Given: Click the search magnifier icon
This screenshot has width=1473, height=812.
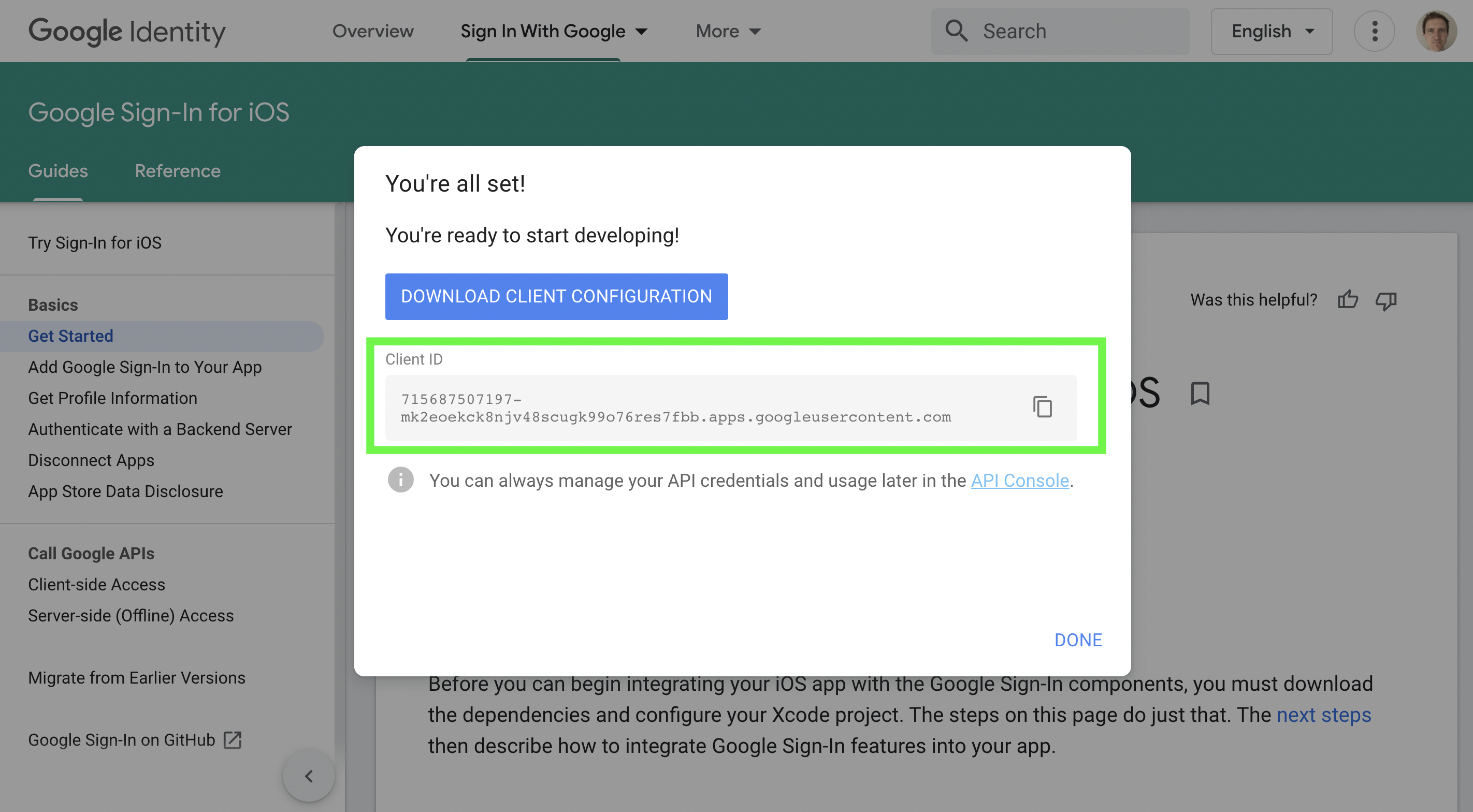Looking at the screenshot, I should (956, 31).
